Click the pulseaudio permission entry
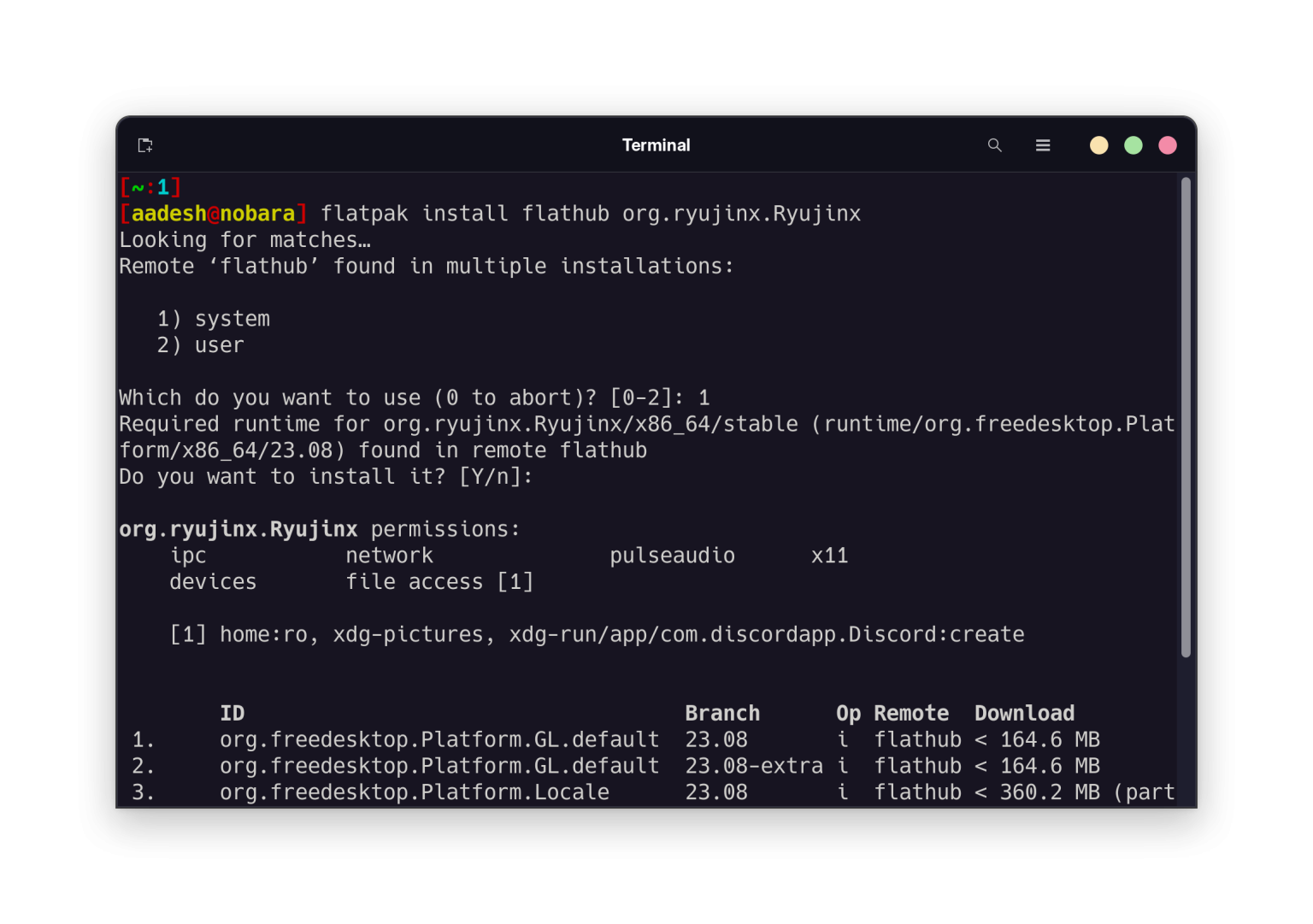The image size is (1313, 924). click(672, 556)
